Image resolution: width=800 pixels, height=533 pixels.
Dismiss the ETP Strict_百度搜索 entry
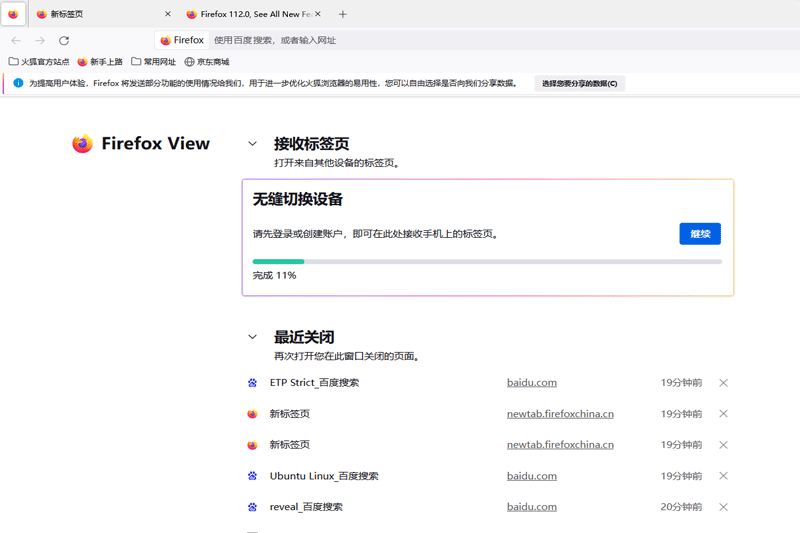coord(723,383)
